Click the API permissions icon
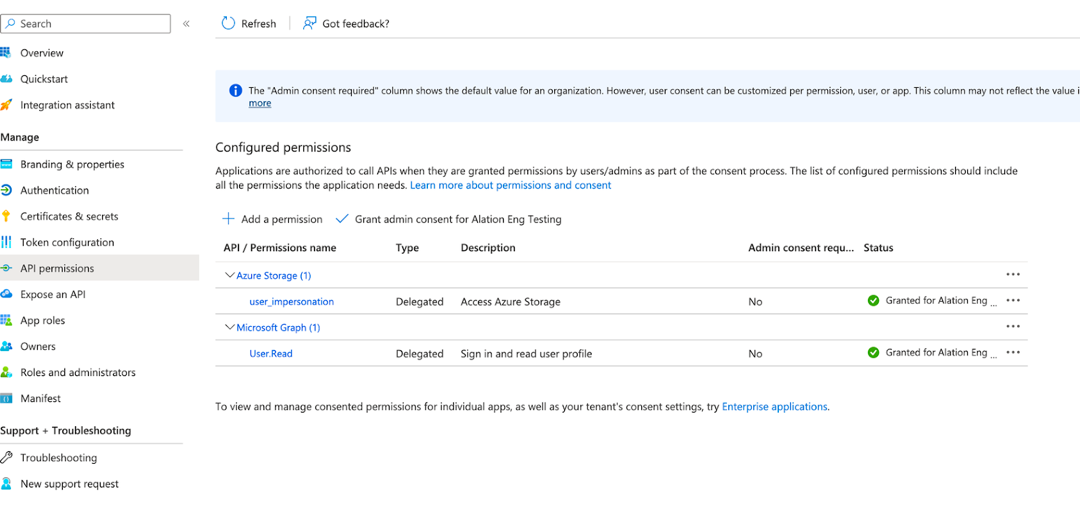 (6, 269)
